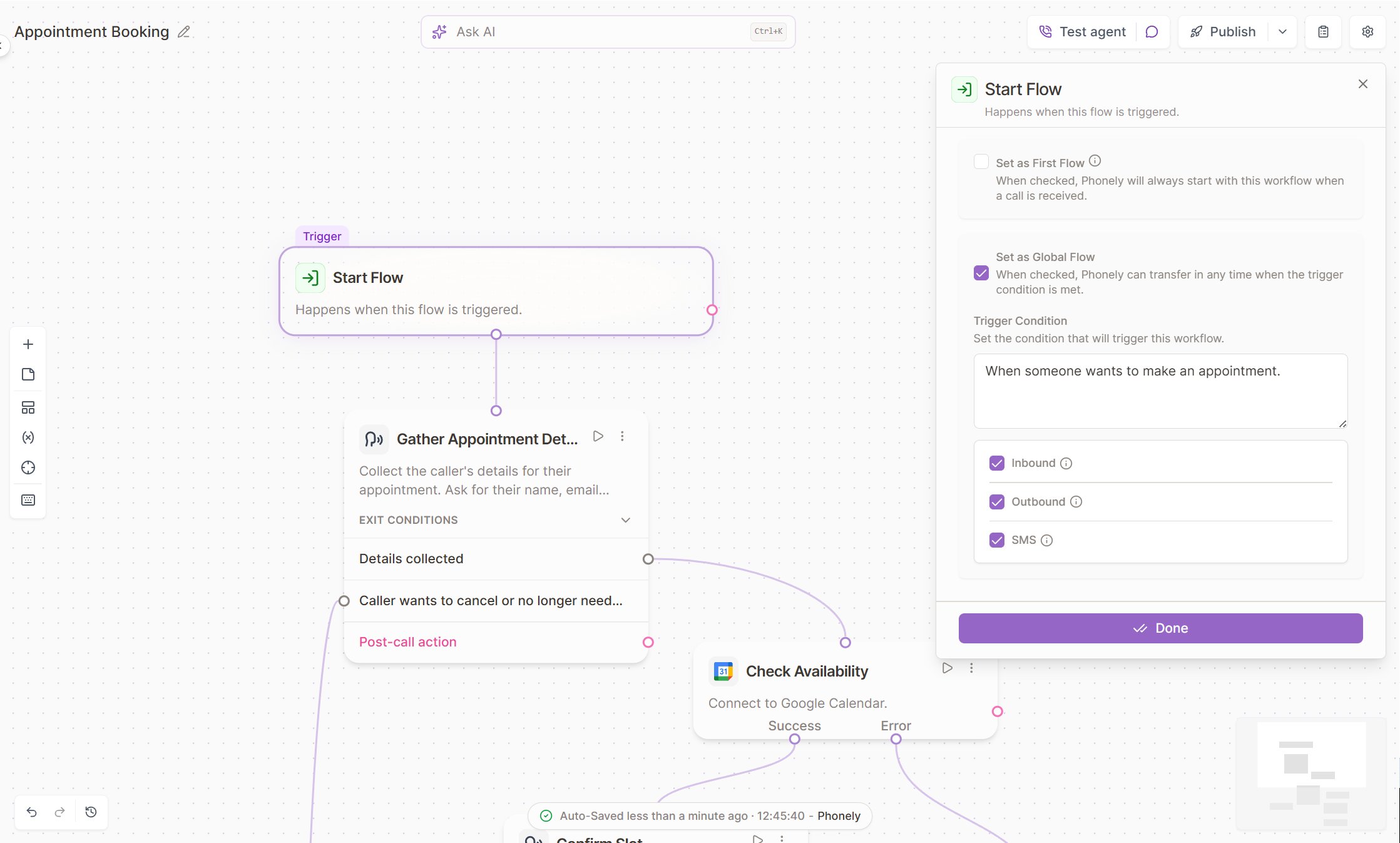Open the version history icon
The height and width of the screenshot is (843, 1400).
[x=91, y=812]
